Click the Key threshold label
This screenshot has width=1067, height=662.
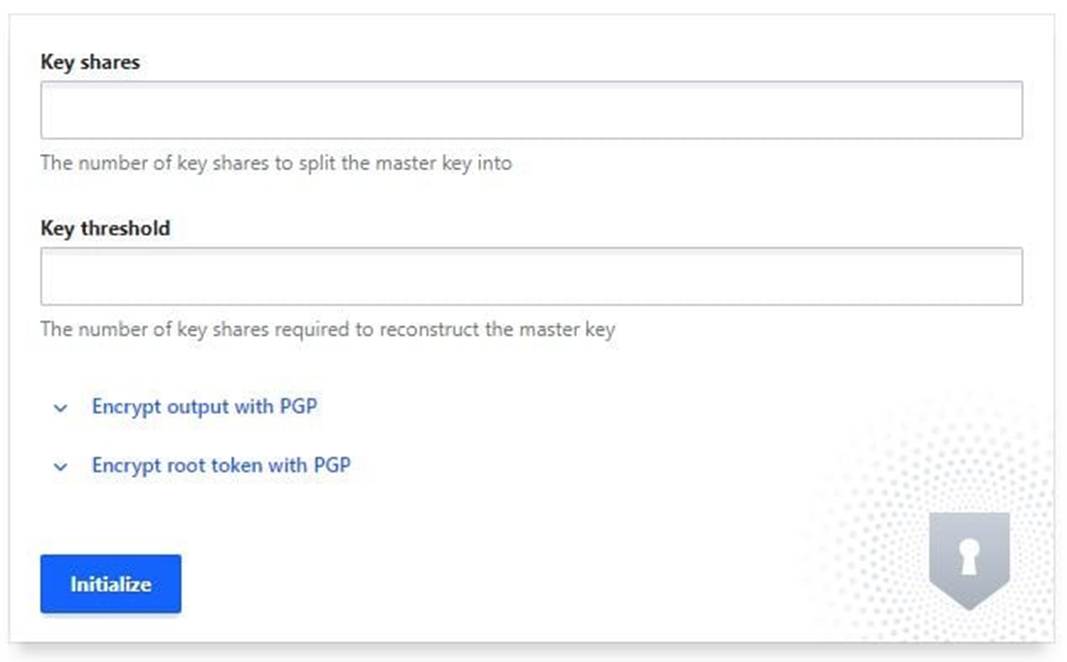coord(105,228)
